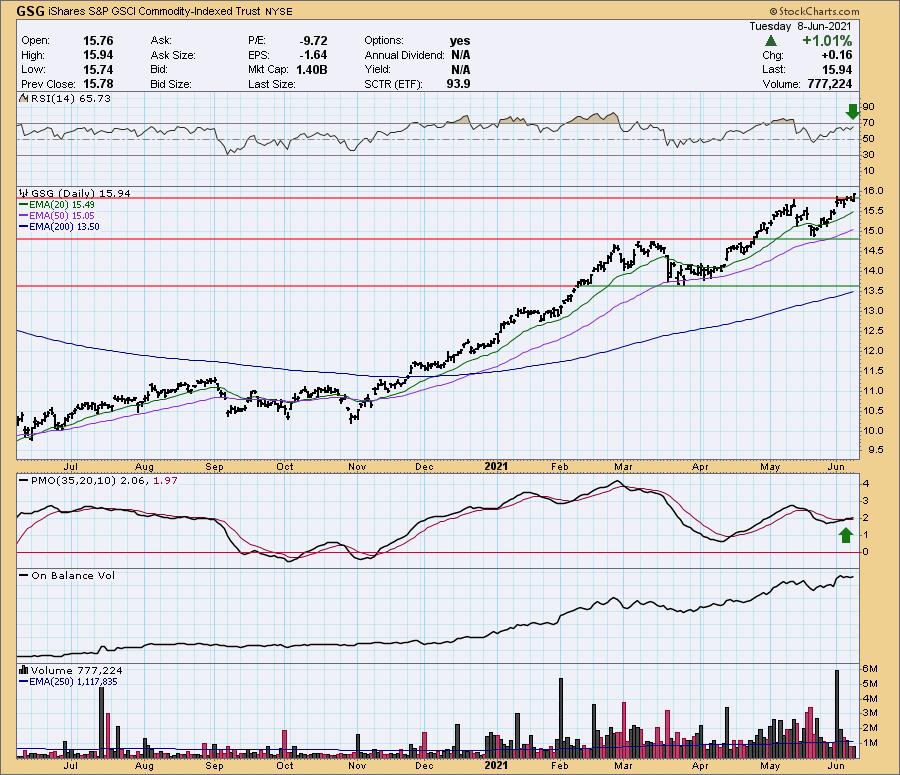This screenshot has width=900, height=775.
Task: Click the 13.5 price axis label
Action: 873,290
